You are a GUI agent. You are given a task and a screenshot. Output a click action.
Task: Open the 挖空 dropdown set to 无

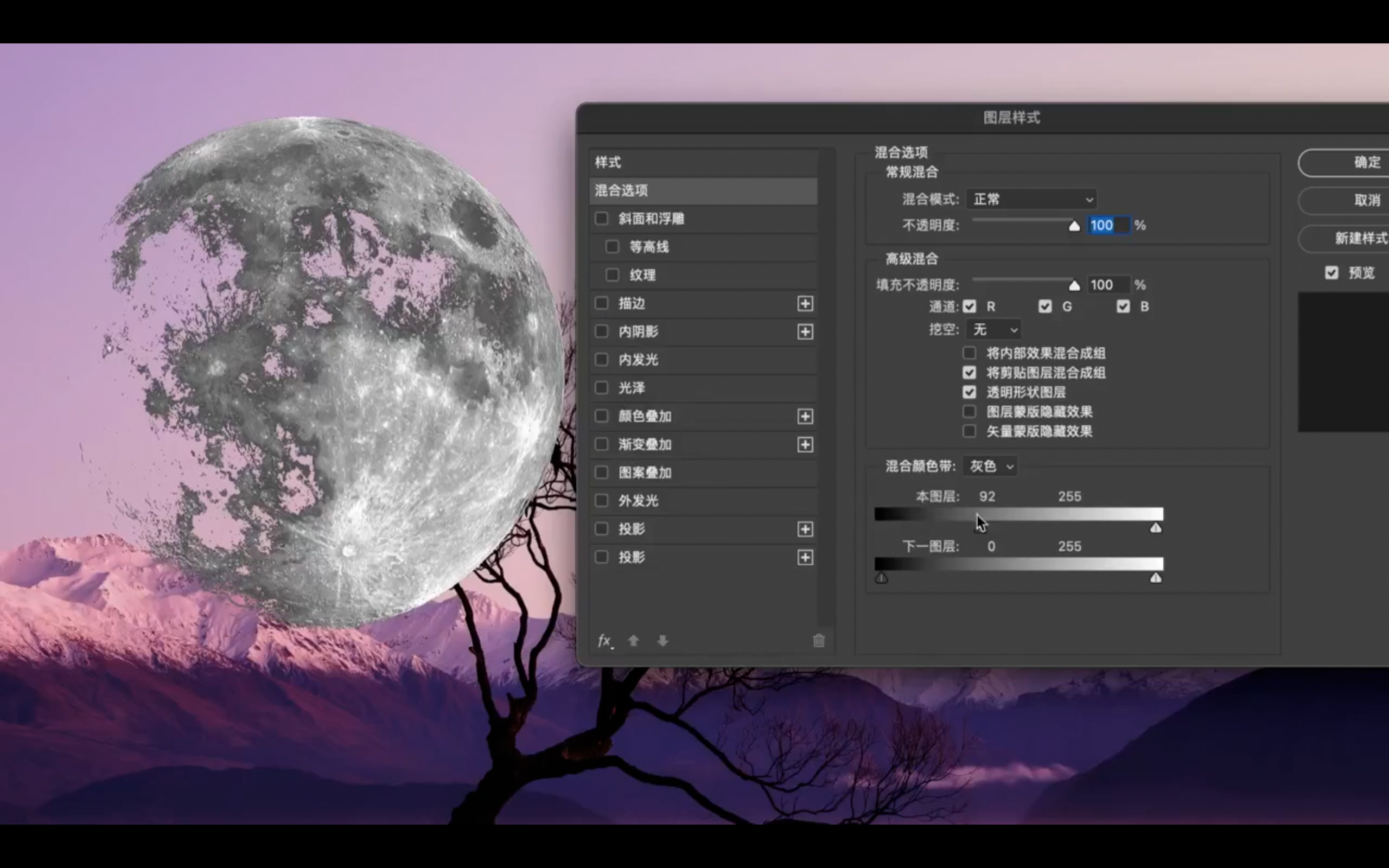click(993, 329)
